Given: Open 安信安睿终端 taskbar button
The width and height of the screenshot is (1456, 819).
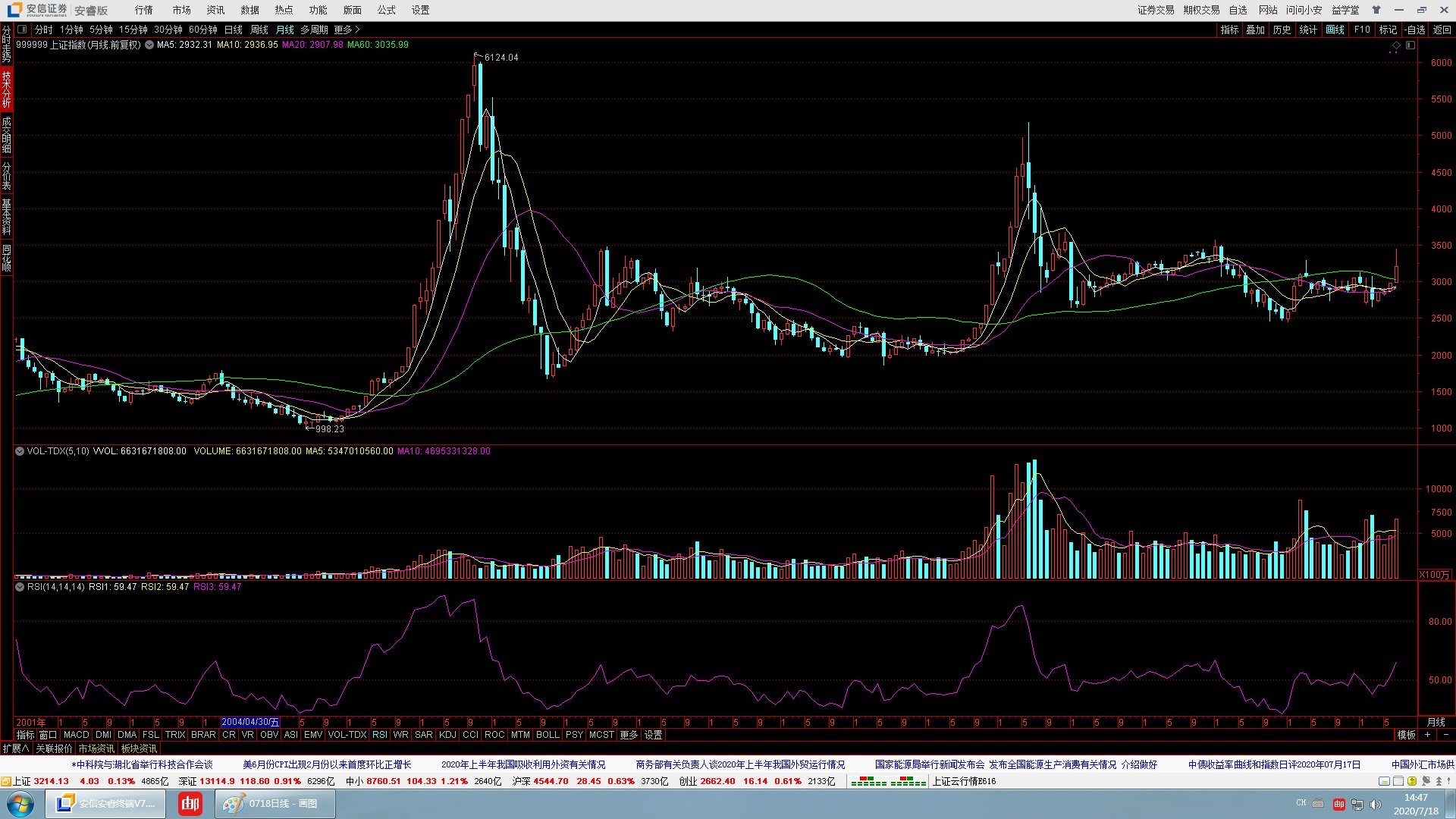Looking at the screenshot, I should click(105, 804).
